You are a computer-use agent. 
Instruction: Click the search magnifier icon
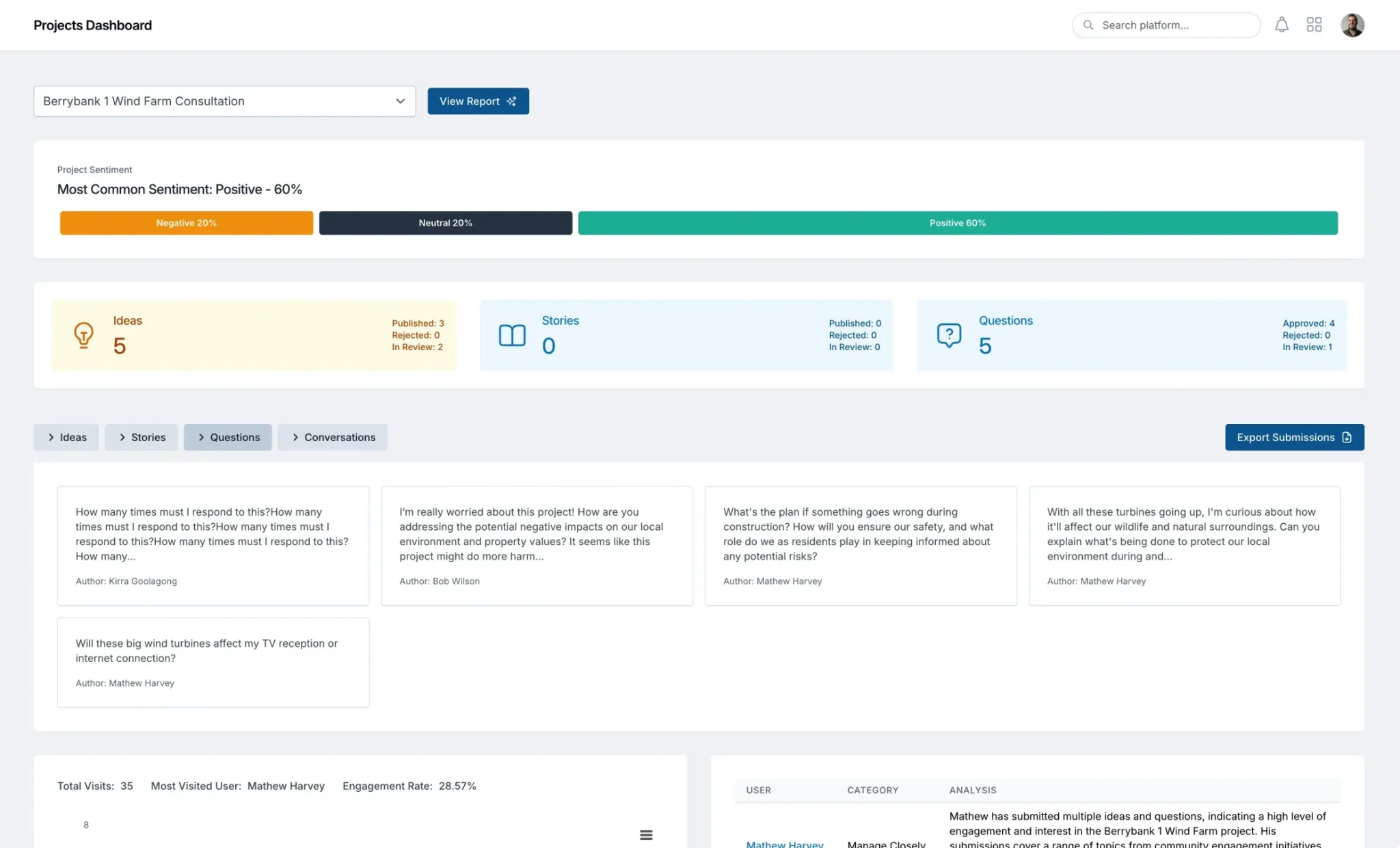[1088, 25]
